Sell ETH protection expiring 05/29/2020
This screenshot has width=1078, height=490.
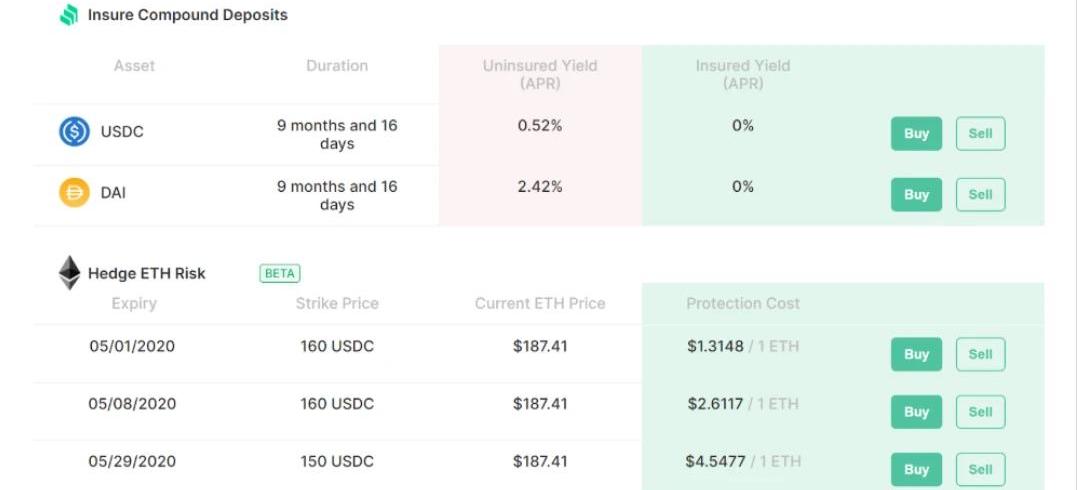pyautogui.click(x=980, y=469)
